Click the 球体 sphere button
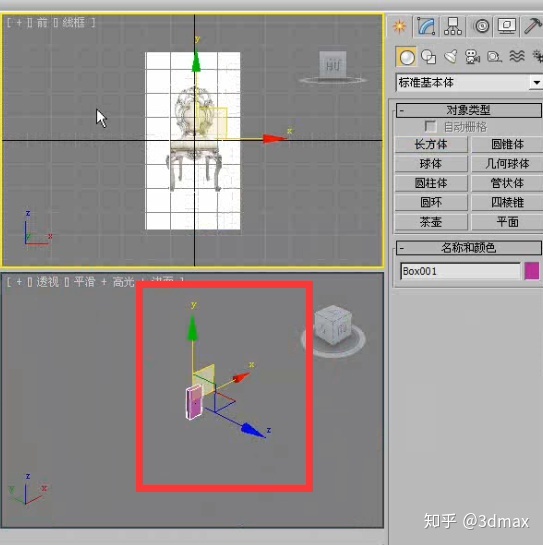 (x=431, y=164)
